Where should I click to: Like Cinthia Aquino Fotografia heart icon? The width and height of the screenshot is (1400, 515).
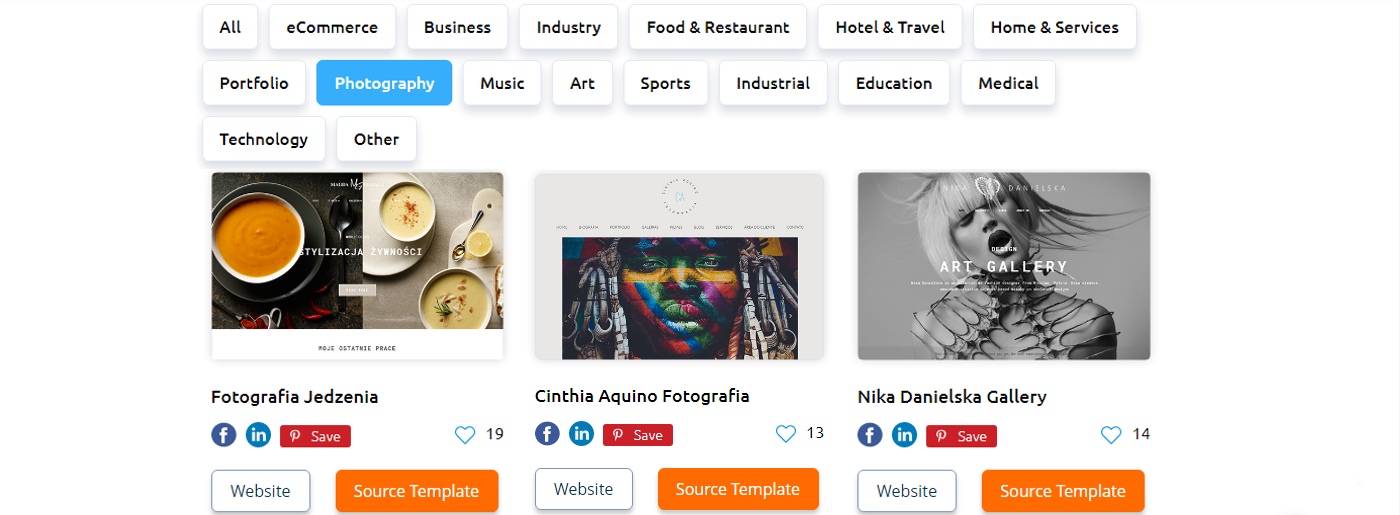[x=786, y=433]
